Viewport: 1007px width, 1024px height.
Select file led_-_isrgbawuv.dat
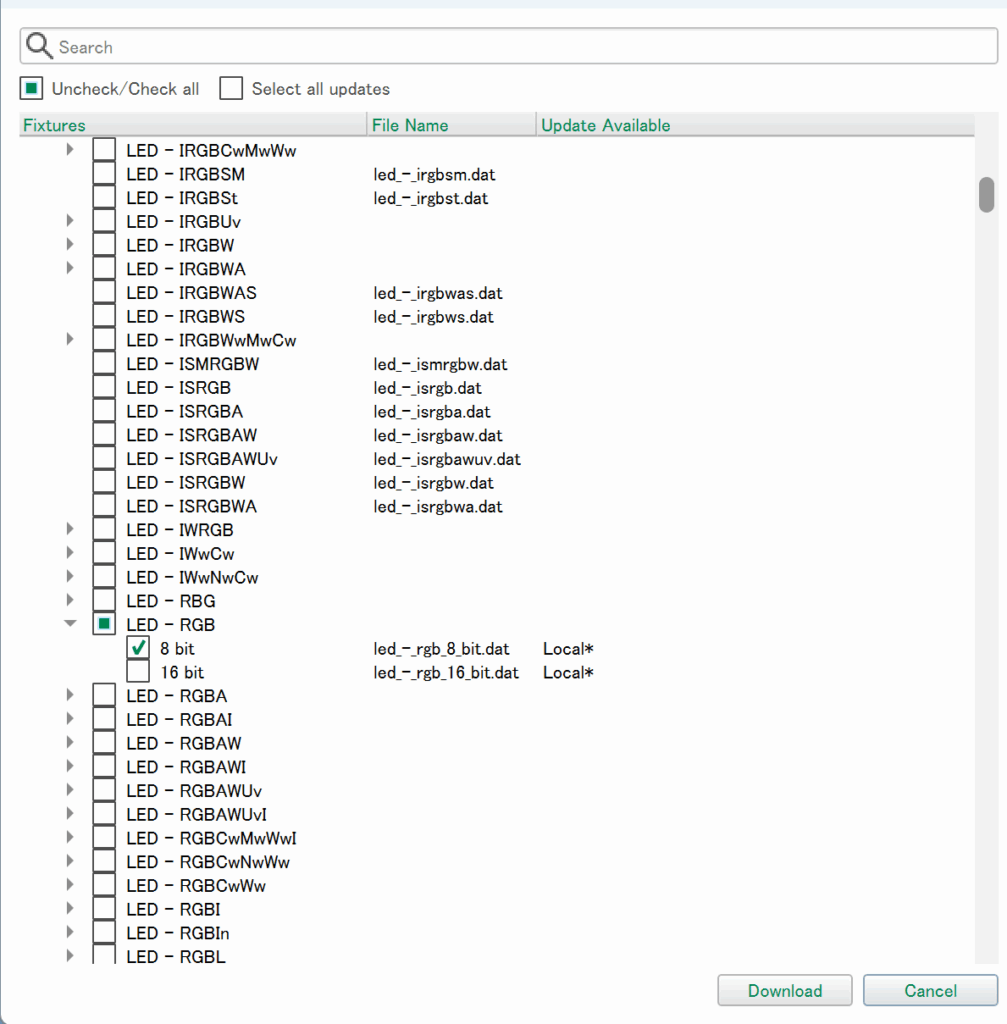tap(447, 459)
